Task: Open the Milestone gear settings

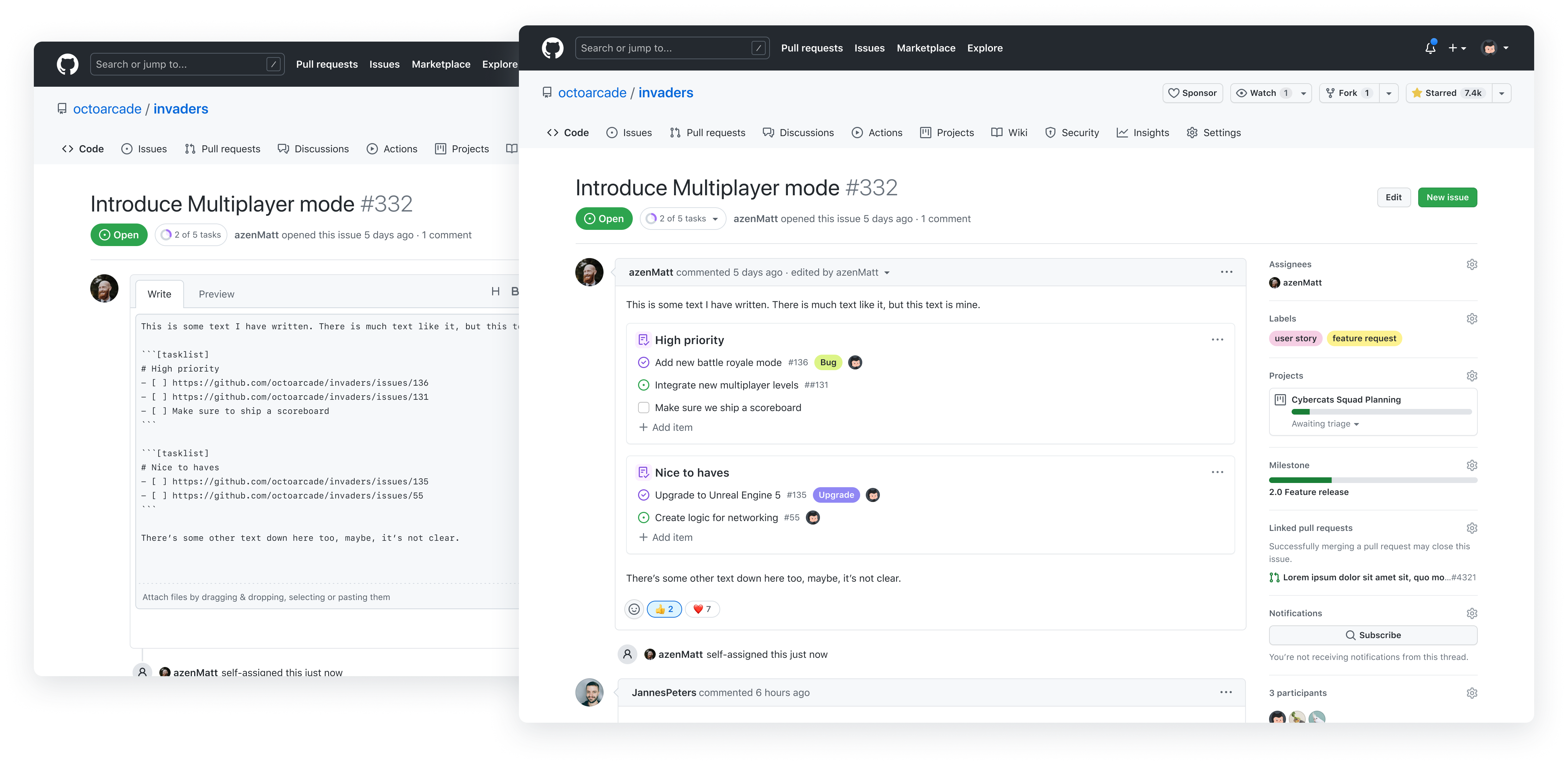Action: 1471,465
